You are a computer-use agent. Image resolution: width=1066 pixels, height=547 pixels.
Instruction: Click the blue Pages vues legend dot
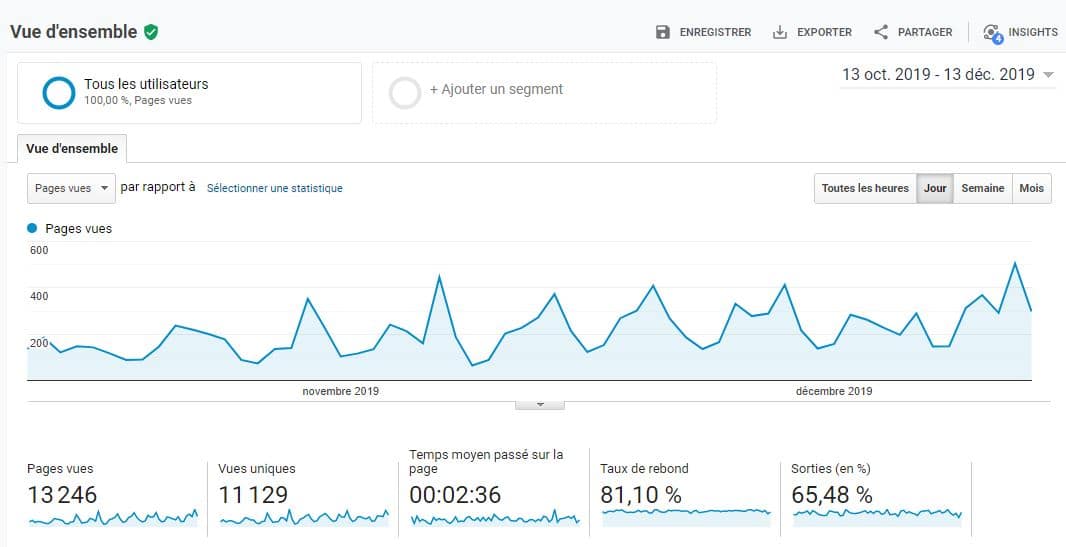click(x=32, y=228)
